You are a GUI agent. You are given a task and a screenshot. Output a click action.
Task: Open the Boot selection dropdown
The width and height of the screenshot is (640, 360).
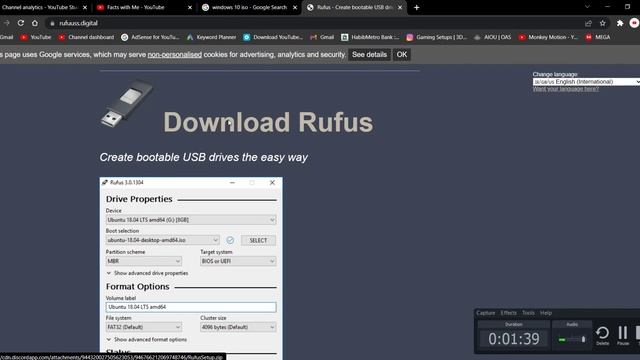point(162,240)
